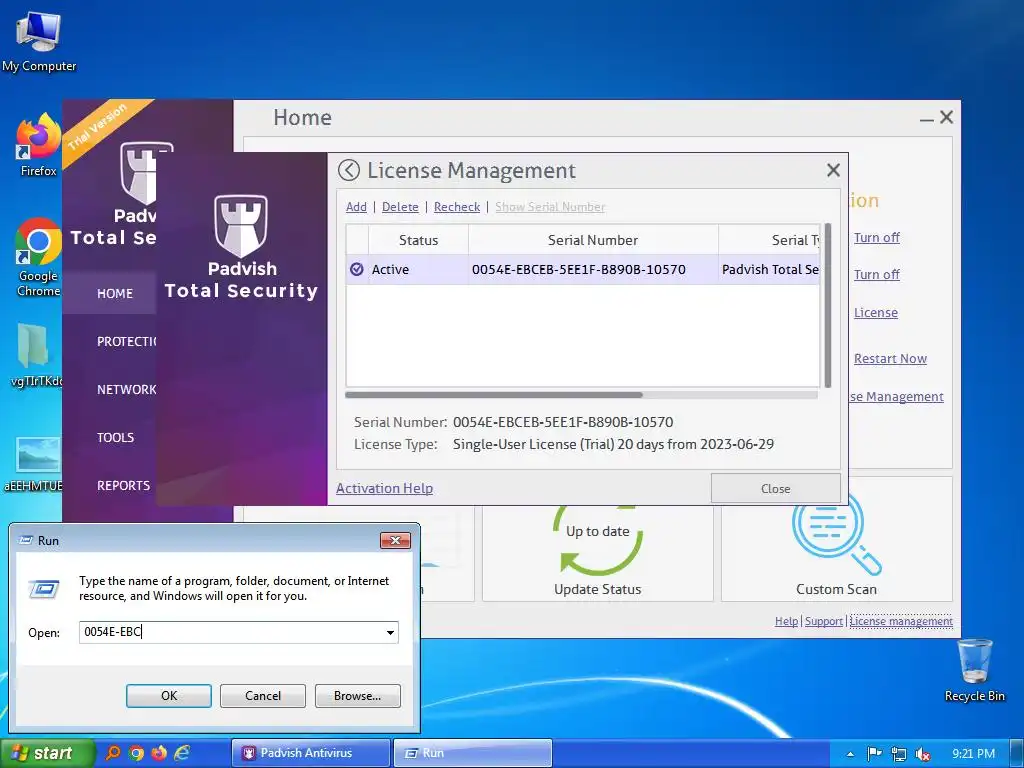Click the Help link at bottom
Screen dimensions: 1024x768
point(786,621)
